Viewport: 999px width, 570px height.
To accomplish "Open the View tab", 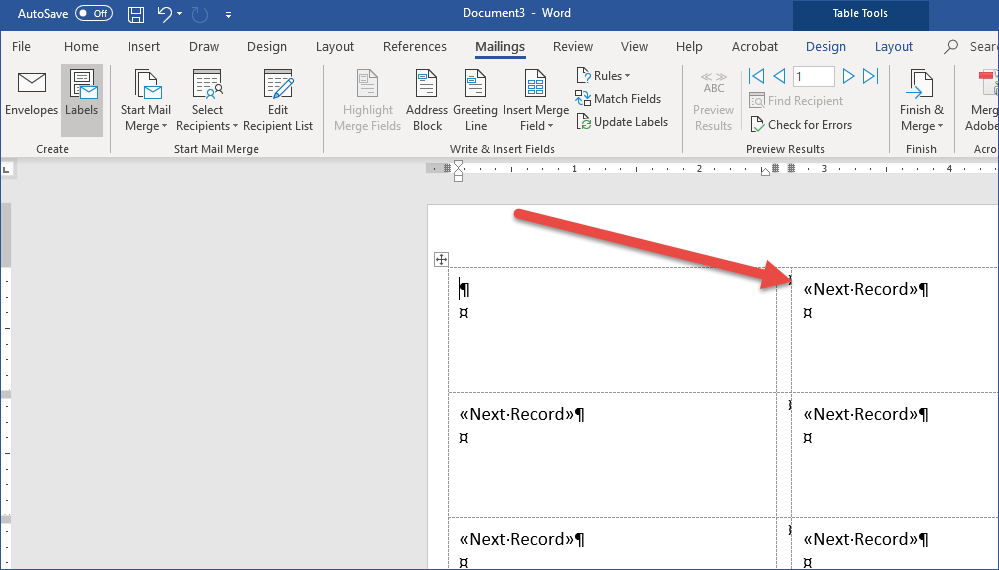I will pyautogui.click(x=635, y=46).
